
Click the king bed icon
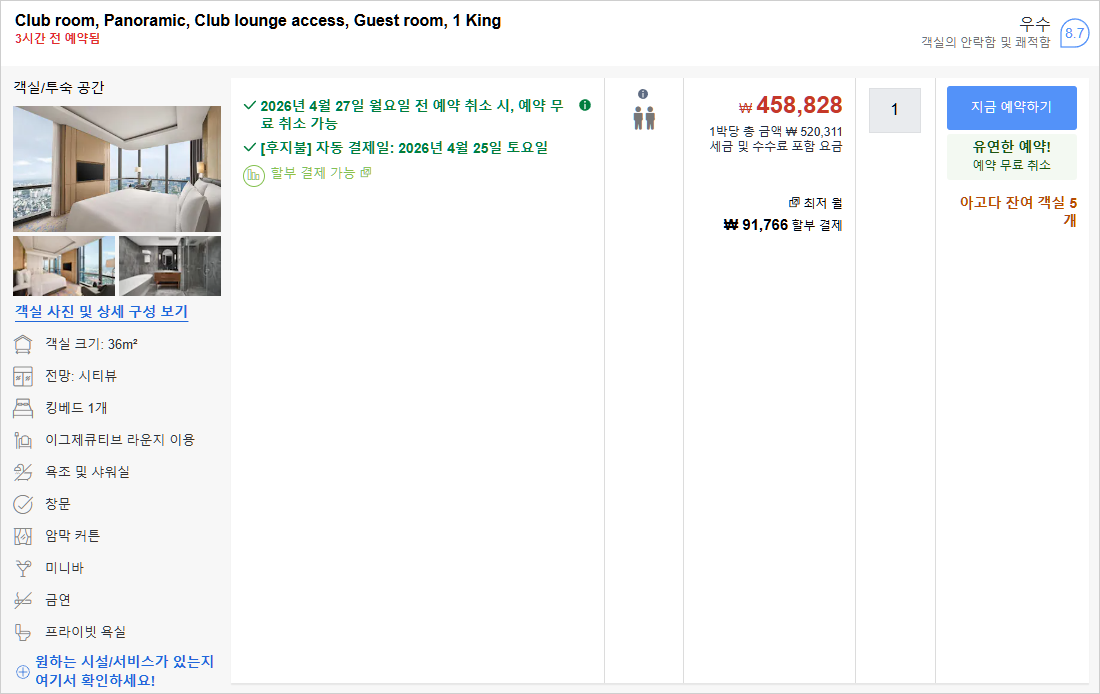(x=23, y=408)
